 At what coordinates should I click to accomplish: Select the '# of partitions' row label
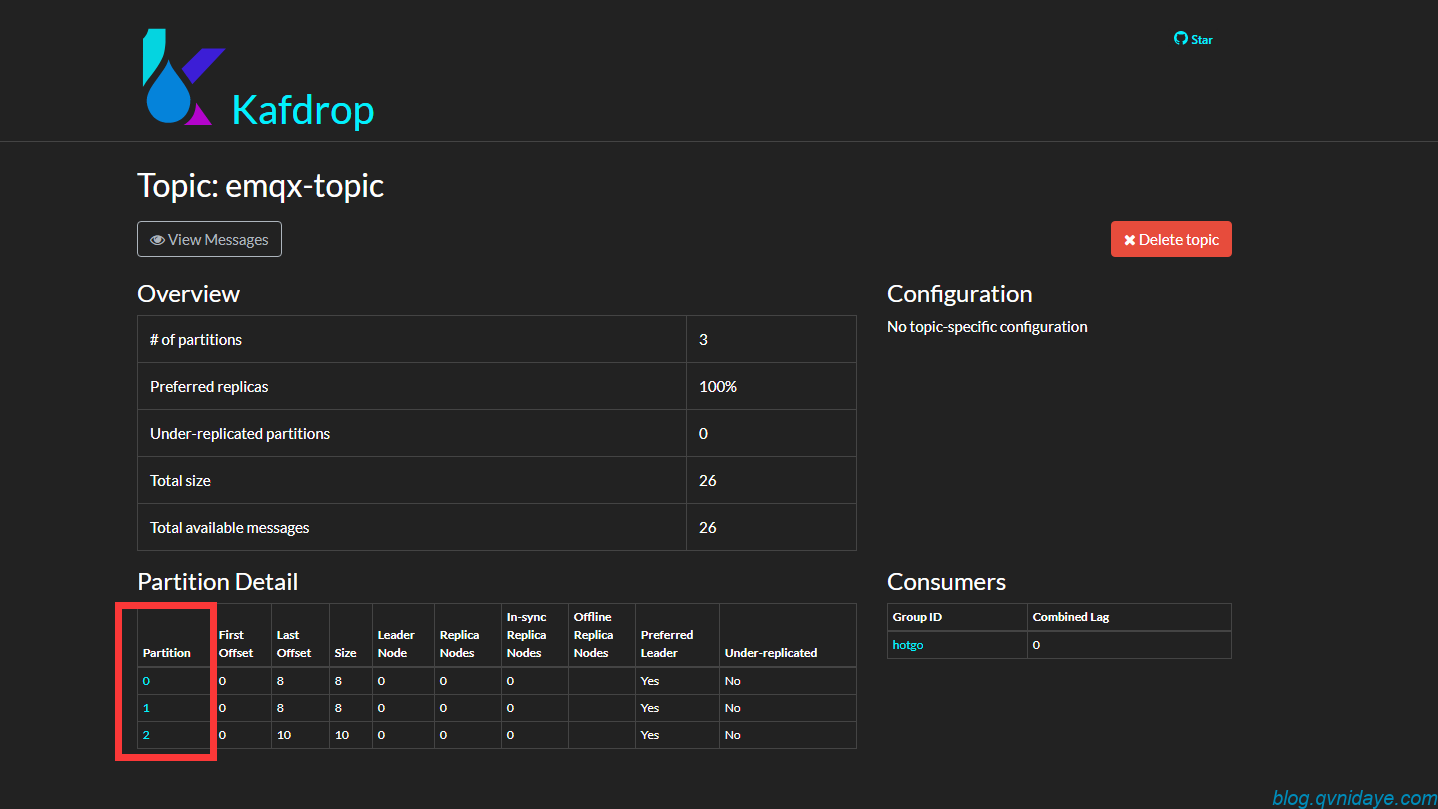click(196, 340)
